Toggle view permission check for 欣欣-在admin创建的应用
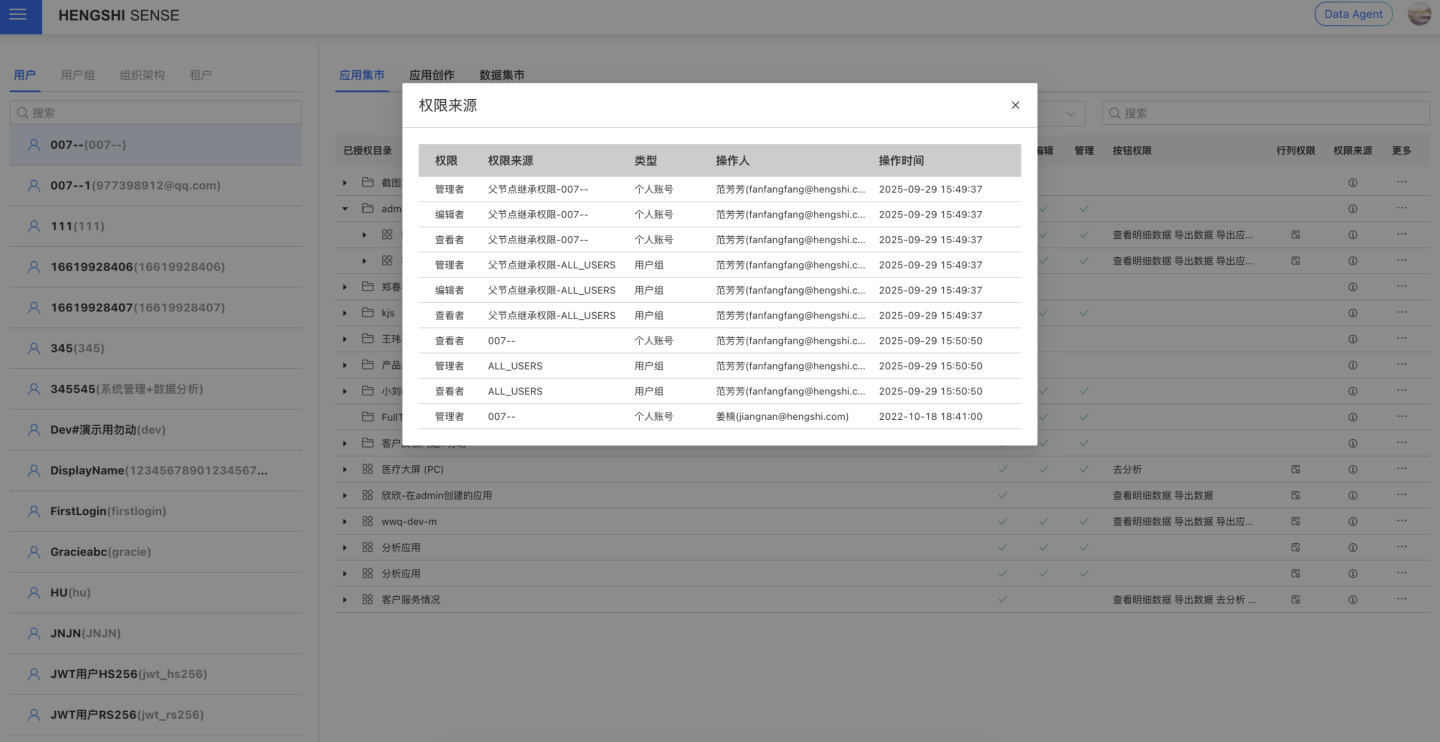 [x=1002, y=495]
